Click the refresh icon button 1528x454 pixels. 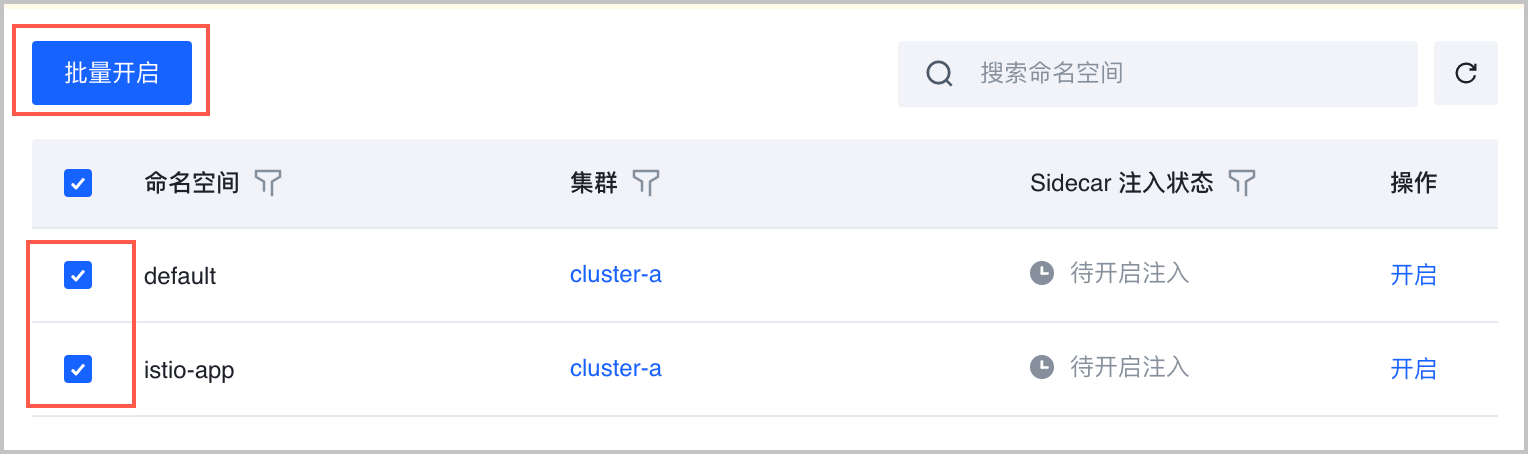coord(1465,73)
